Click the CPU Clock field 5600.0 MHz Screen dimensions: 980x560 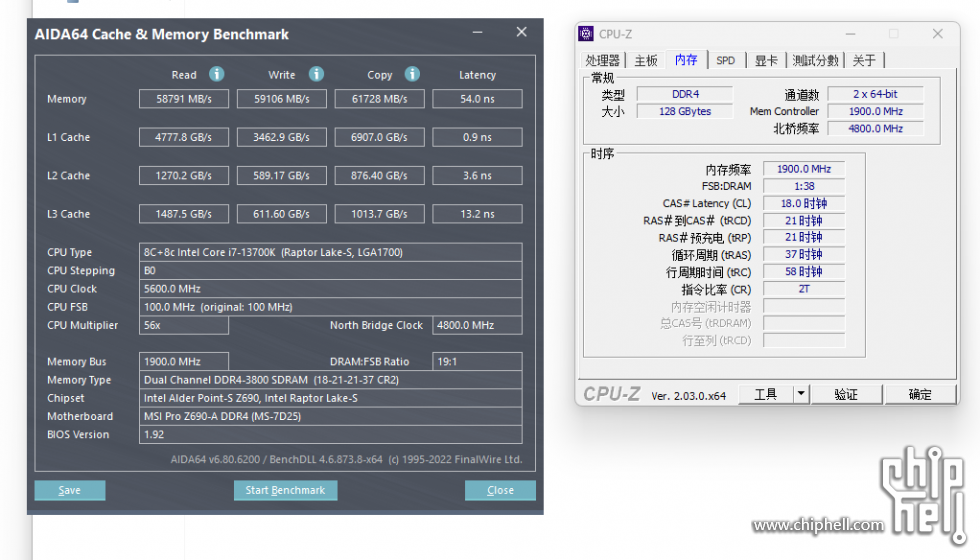331,289
